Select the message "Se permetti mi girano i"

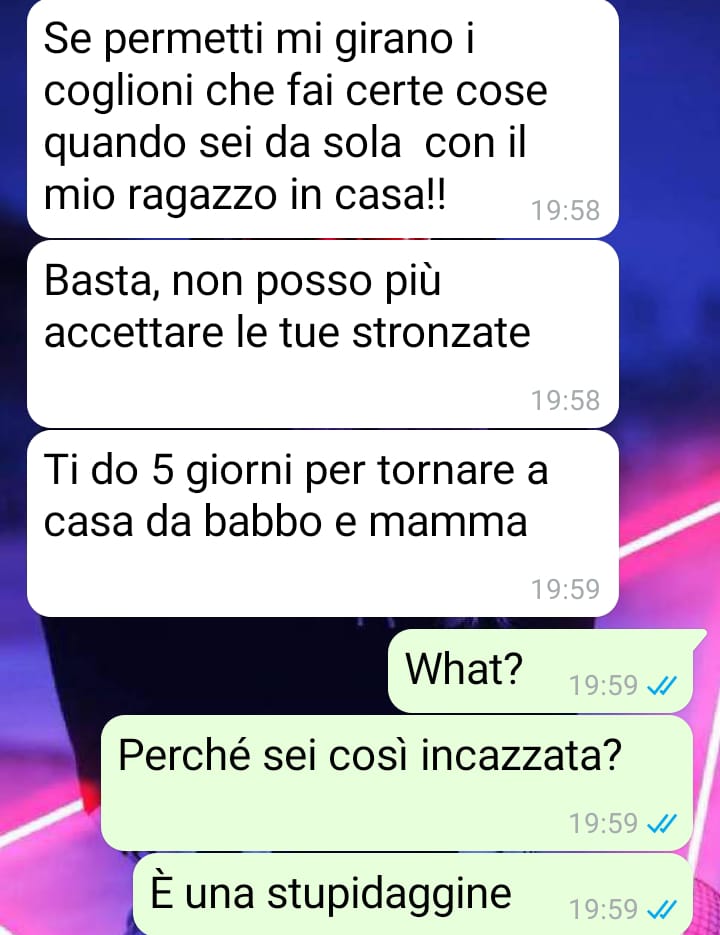[323, 118]
